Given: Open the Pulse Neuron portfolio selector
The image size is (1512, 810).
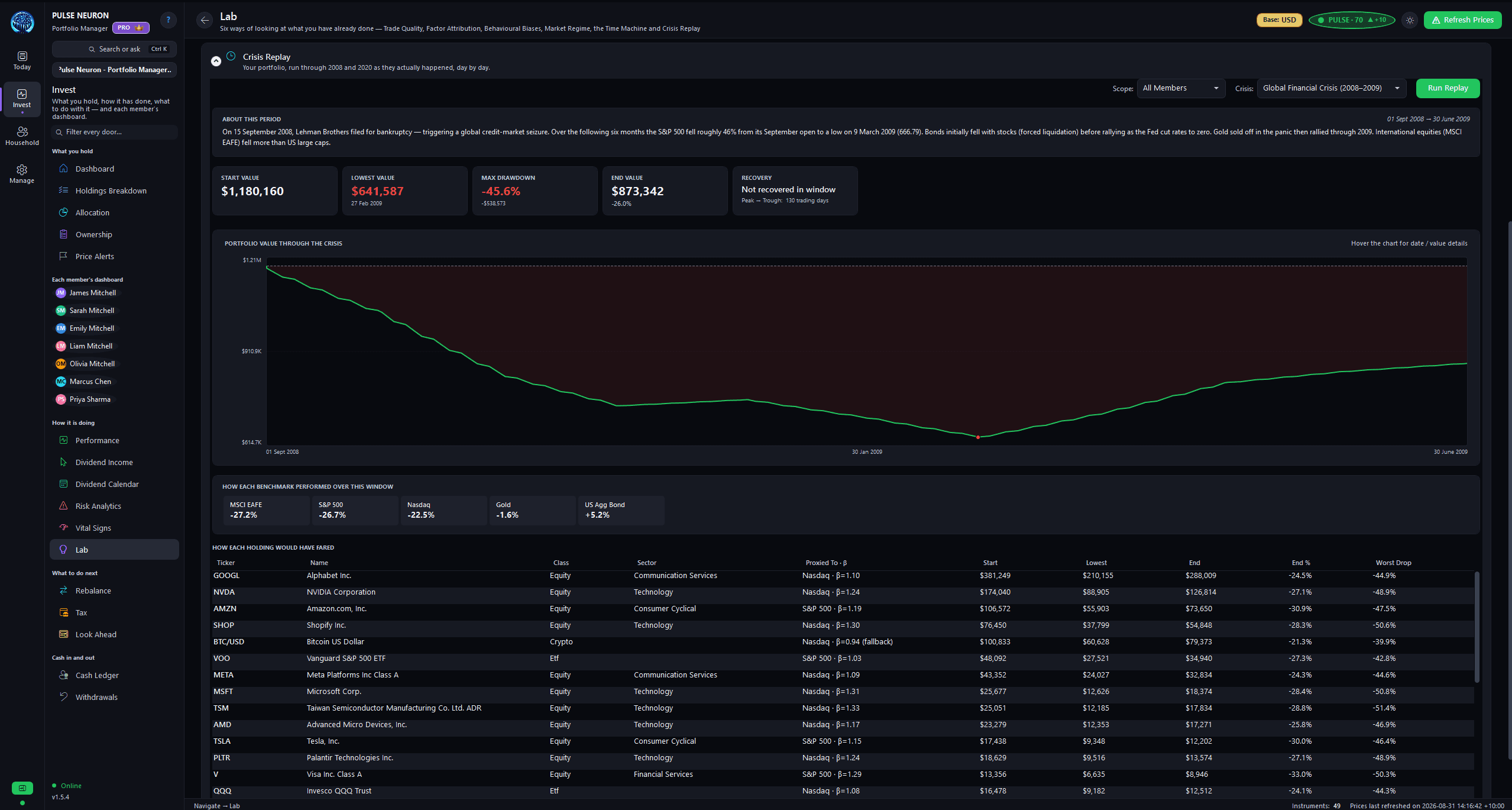Looking at the screenshot, I should (114, 70).
